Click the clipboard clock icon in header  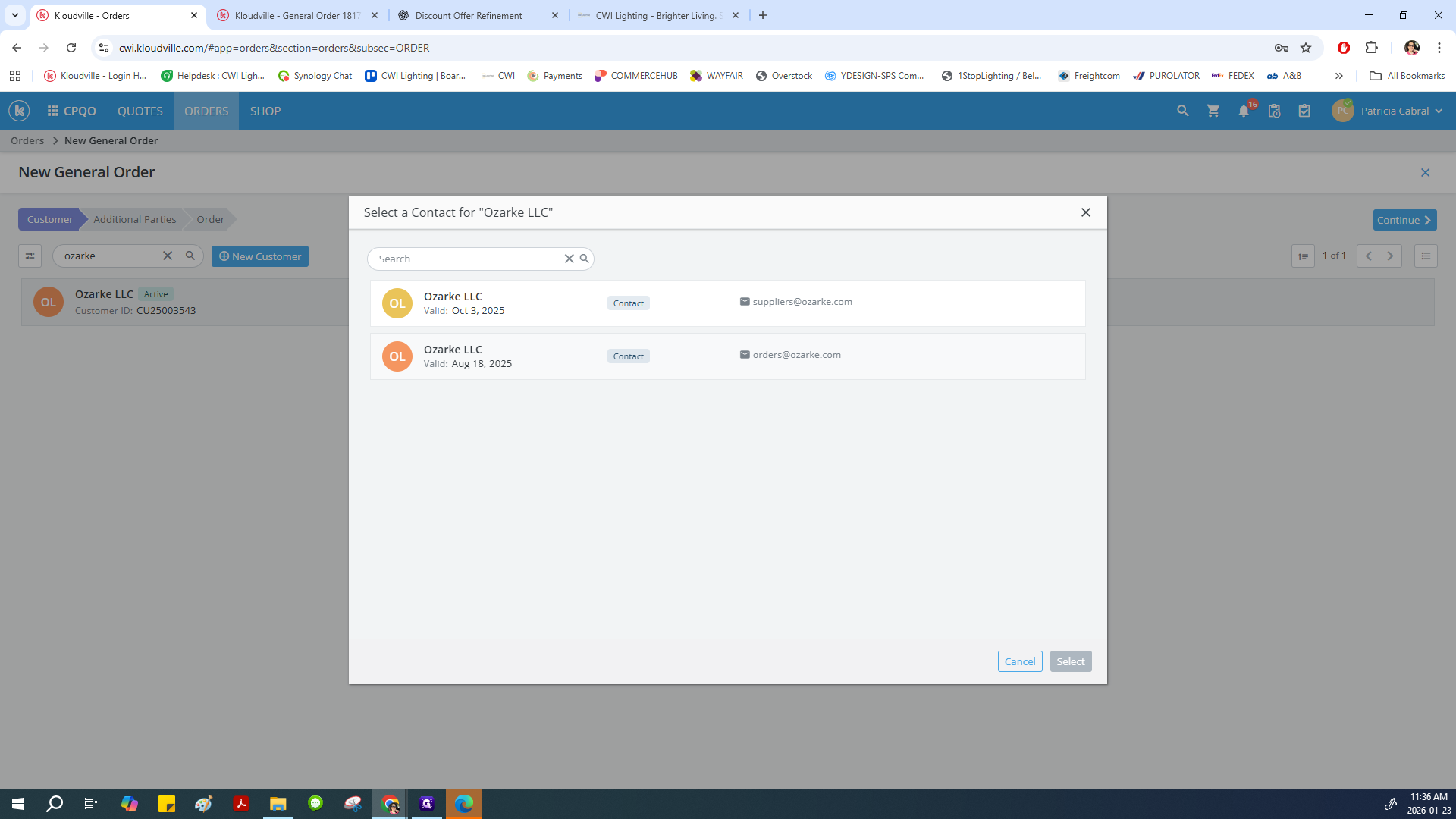click(x=1274, y=111)
